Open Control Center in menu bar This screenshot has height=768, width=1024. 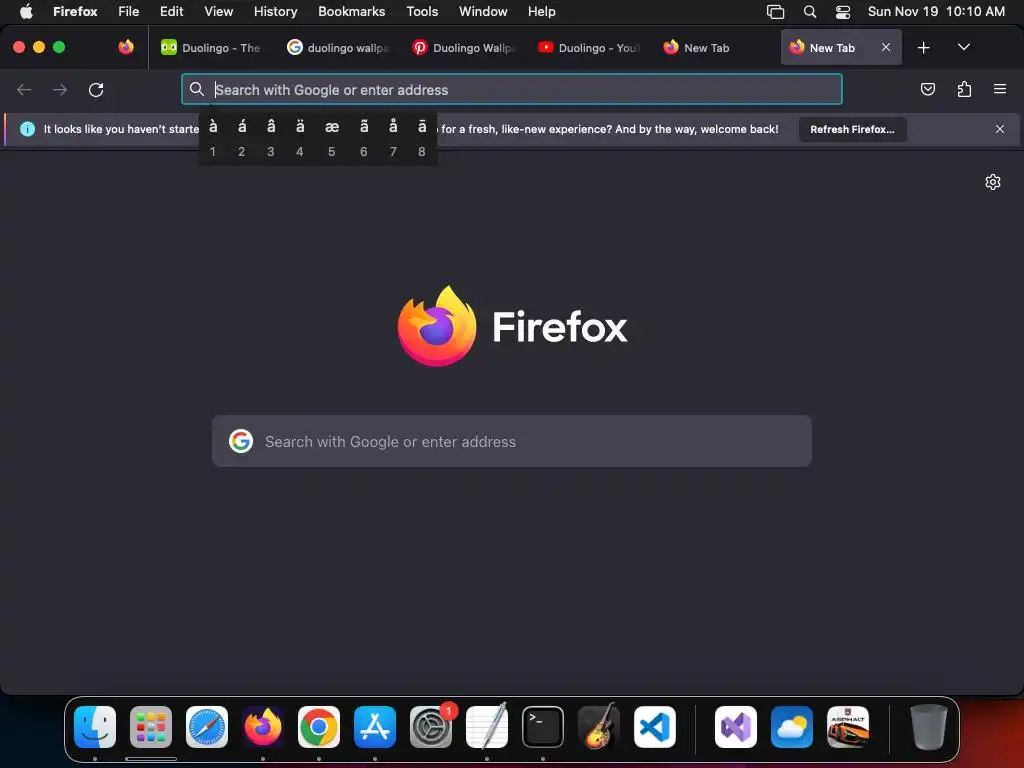pos(842,11)
